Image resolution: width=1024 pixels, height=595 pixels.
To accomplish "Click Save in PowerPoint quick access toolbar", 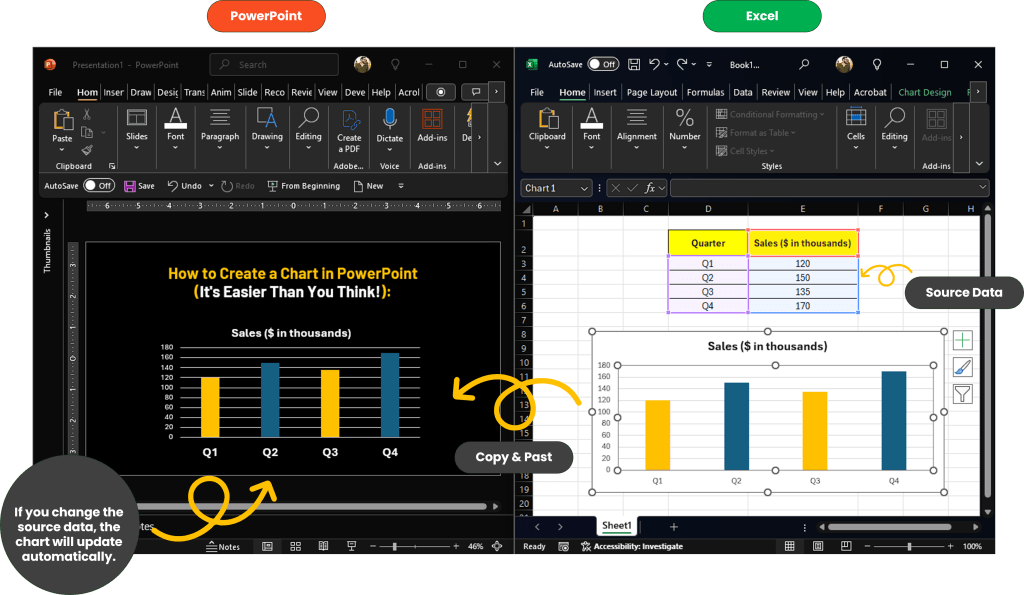I will pyautogui.click(x=139, y=186).
